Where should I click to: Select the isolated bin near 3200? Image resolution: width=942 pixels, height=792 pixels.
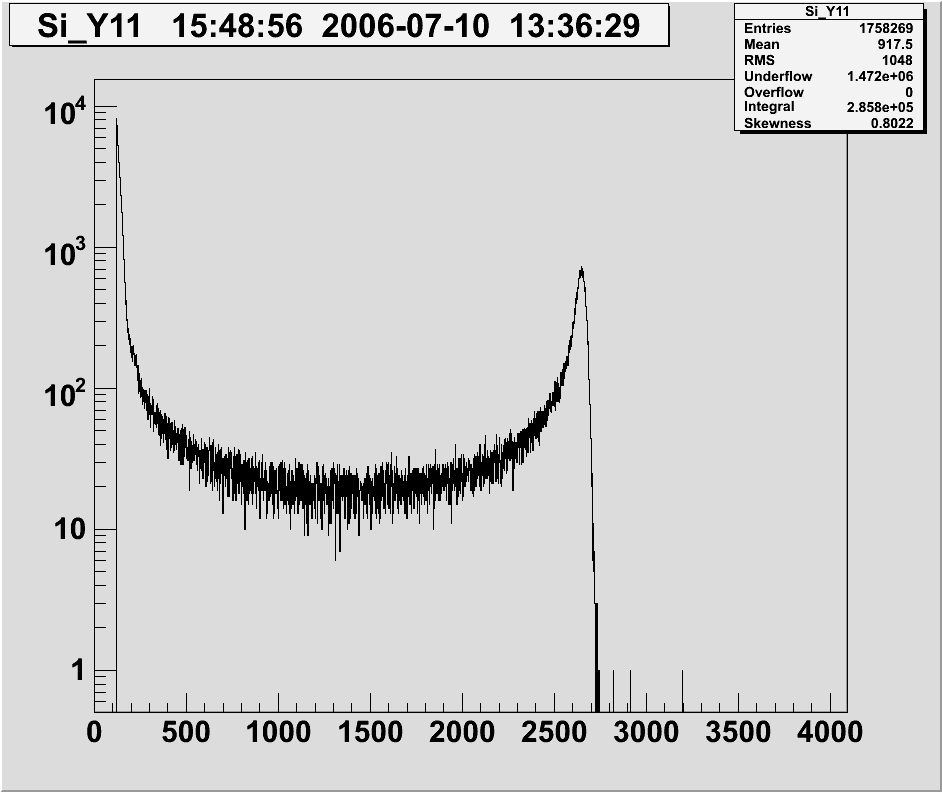pos(683,690)
